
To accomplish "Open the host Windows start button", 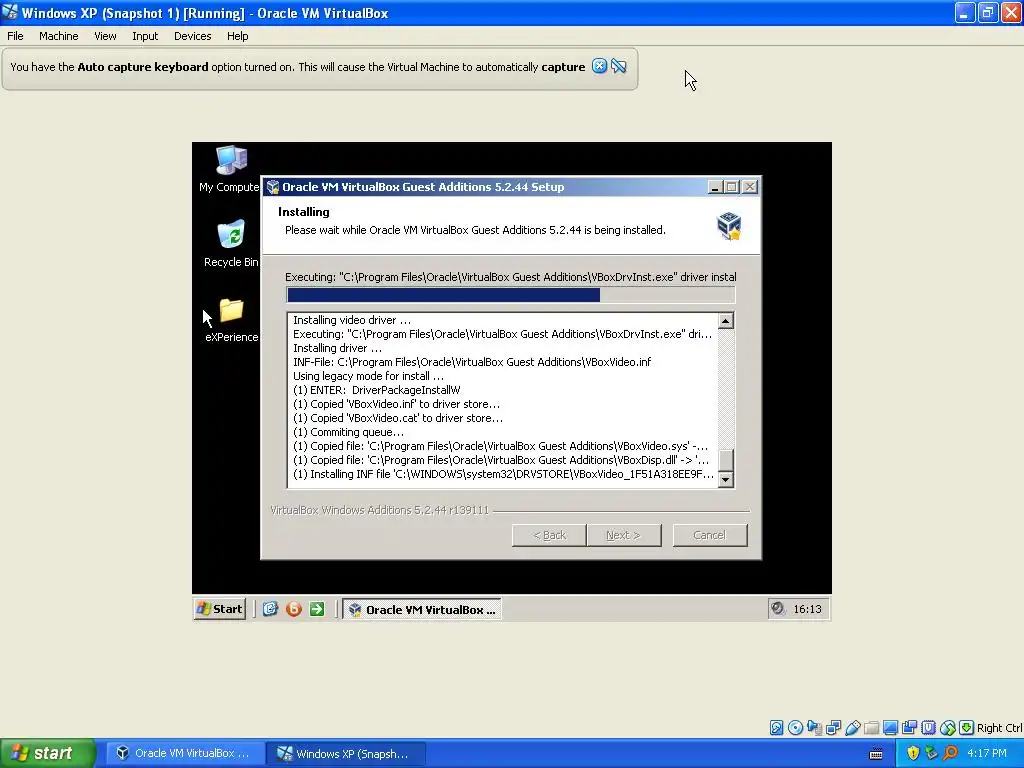I will click(x=47, y=754).
